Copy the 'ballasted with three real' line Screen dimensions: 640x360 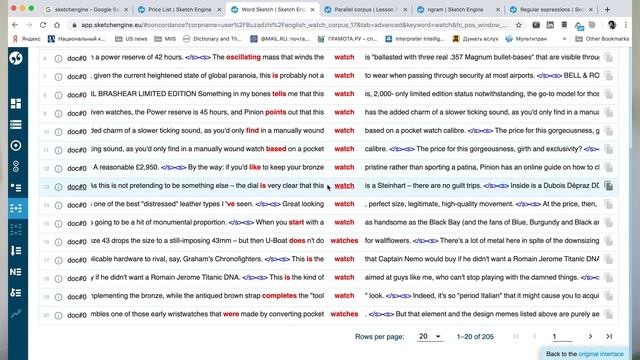[609, 58]
